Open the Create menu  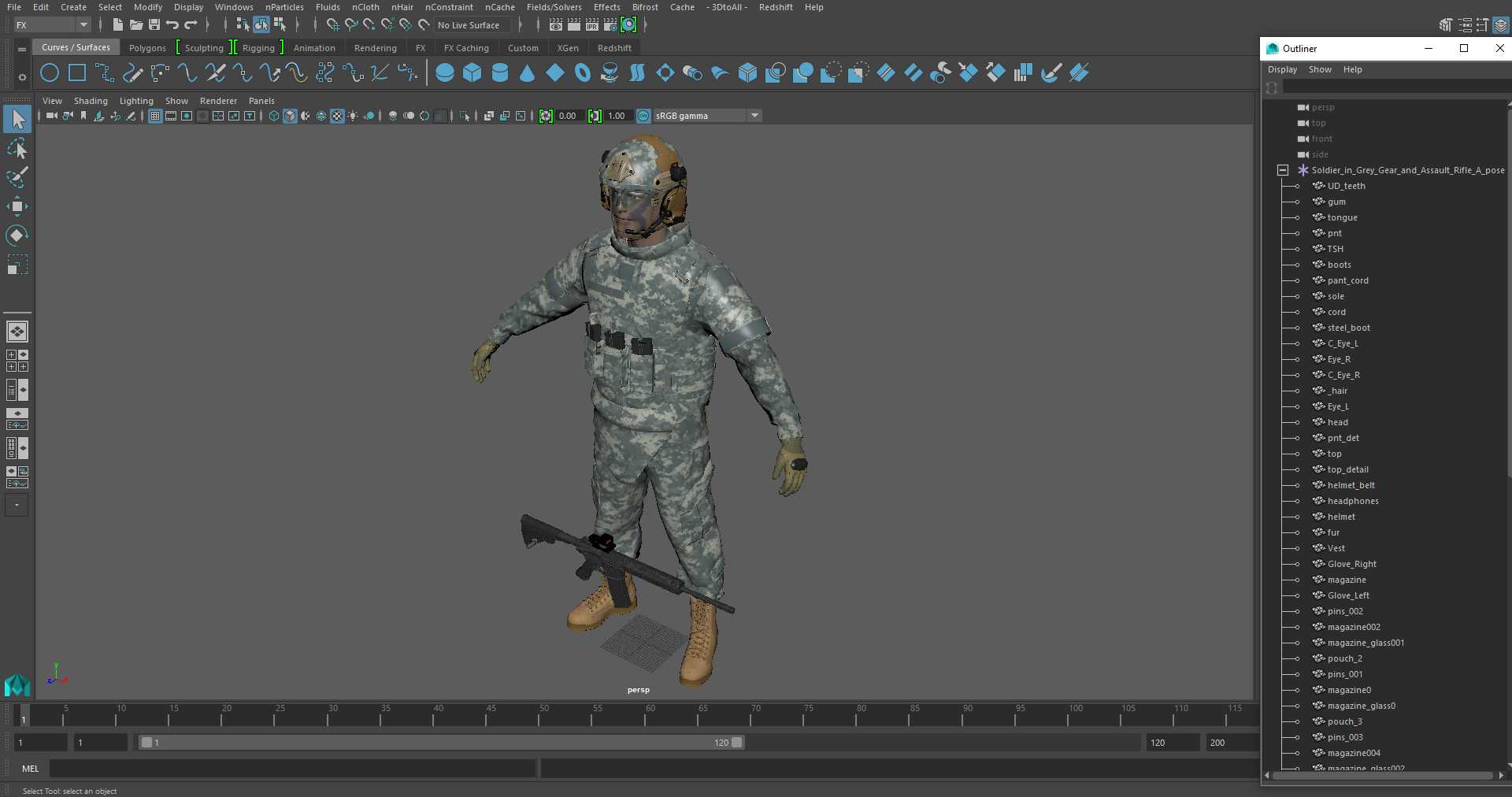point(73,7)
